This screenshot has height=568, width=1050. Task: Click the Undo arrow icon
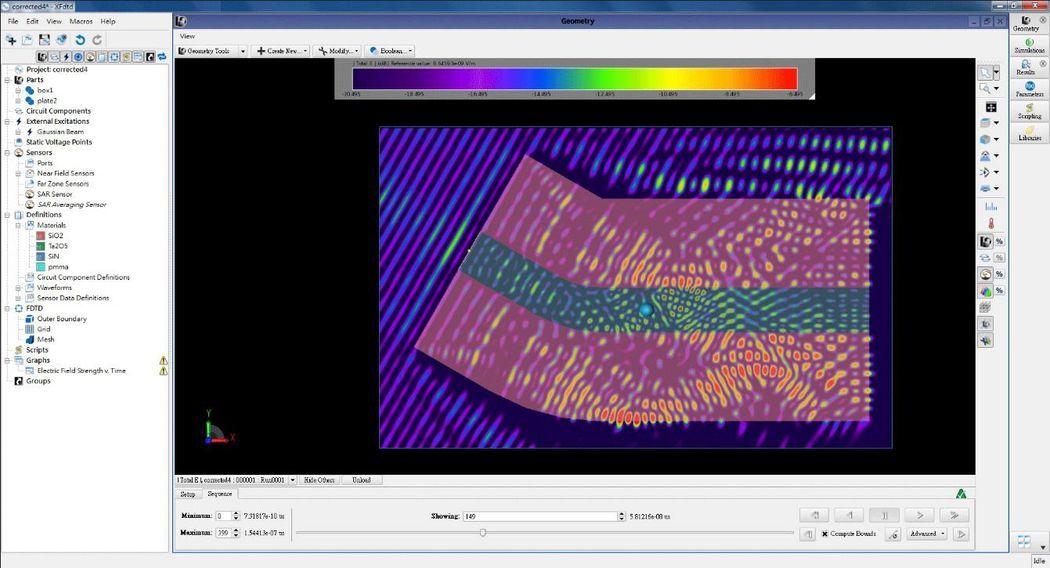point(80,40)
